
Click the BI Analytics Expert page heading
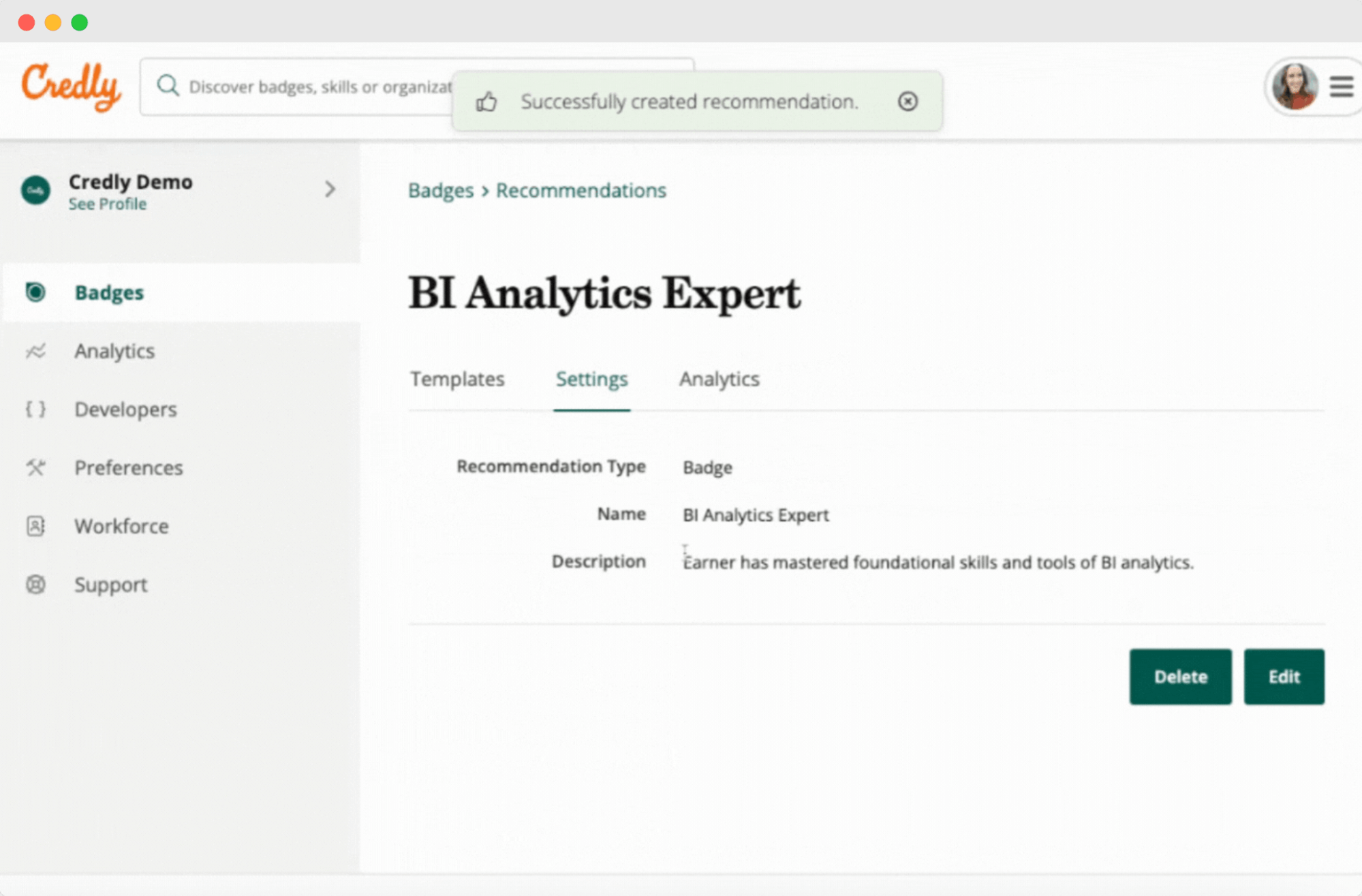604,294
